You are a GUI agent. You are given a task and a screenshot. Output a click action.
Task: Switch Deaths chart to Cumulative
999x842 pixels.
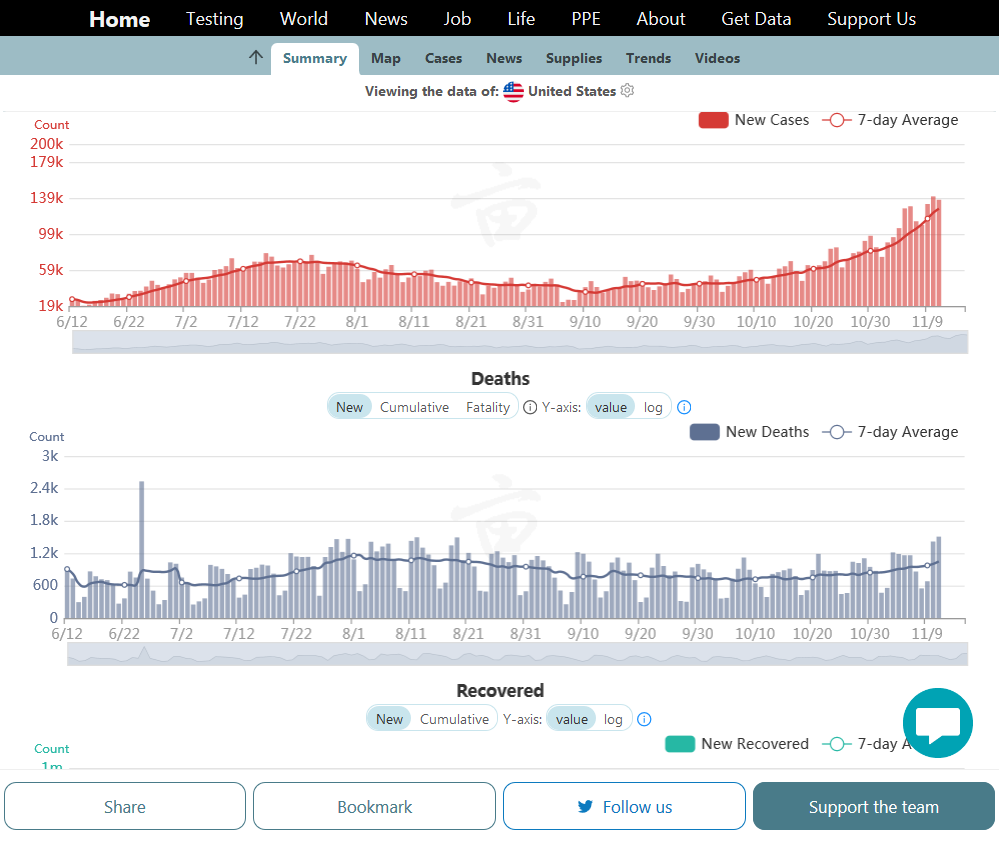(x=414, y=407)
